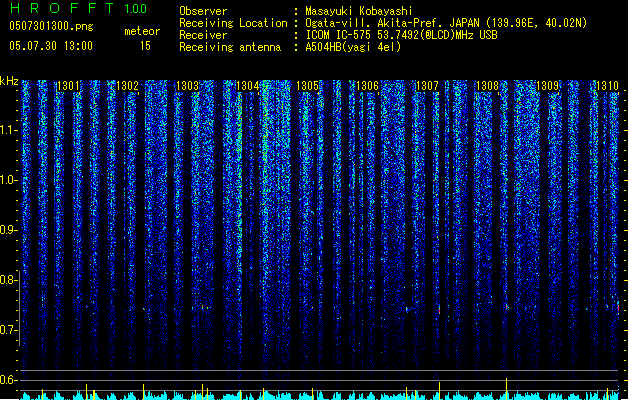Image resolution: width=629 pixels, height=400 pixels.
Task: Click the Receiving Location label
Action: coord(233,23)
